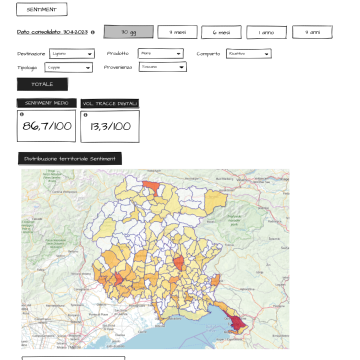The width and height of the screenshot is (360, 360).
Task: Choose the 3 anni period button
Action: tap(312, 32)
